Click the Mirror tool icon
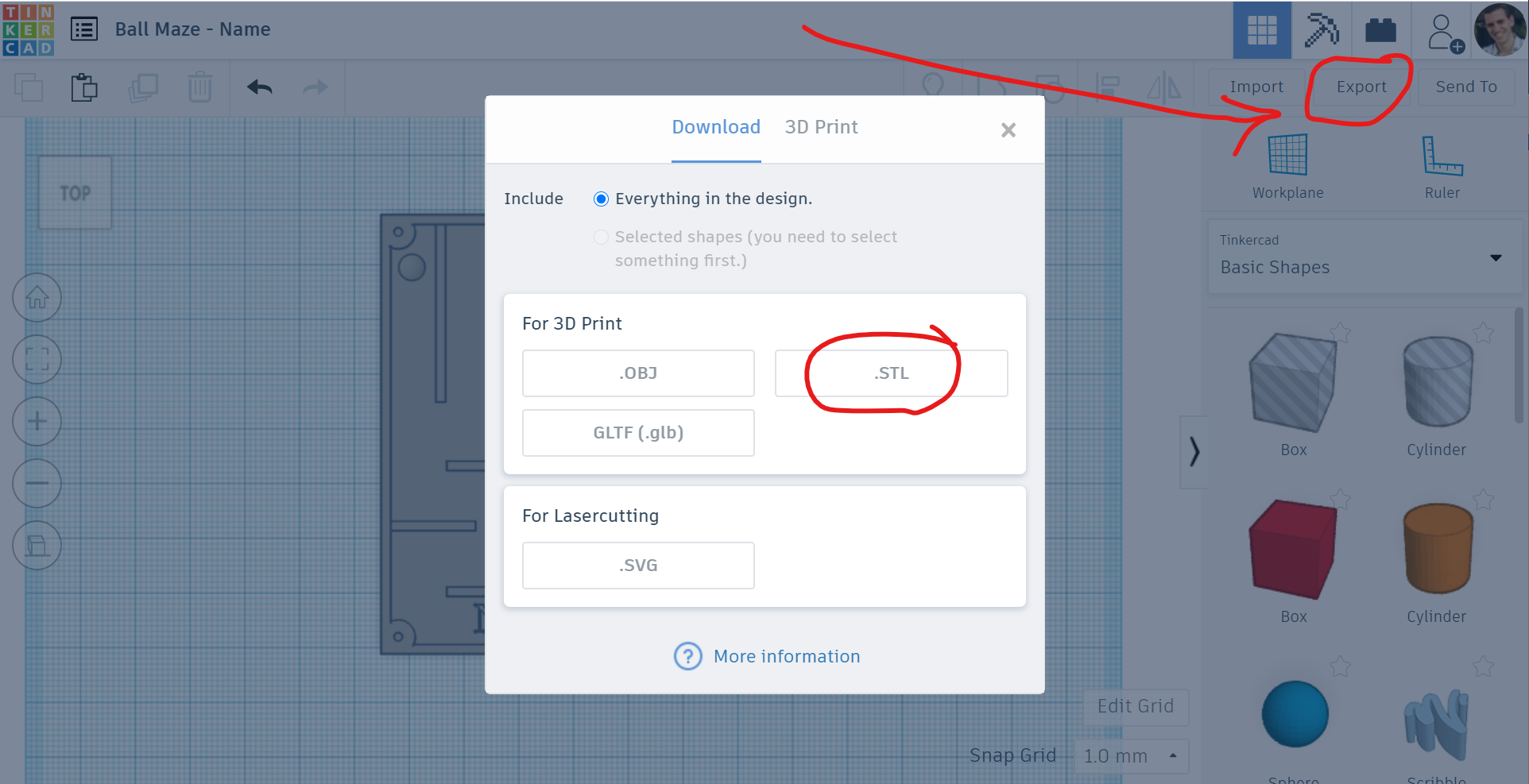The width and height of the screenshot is (1529, 784). point(1164,87)
